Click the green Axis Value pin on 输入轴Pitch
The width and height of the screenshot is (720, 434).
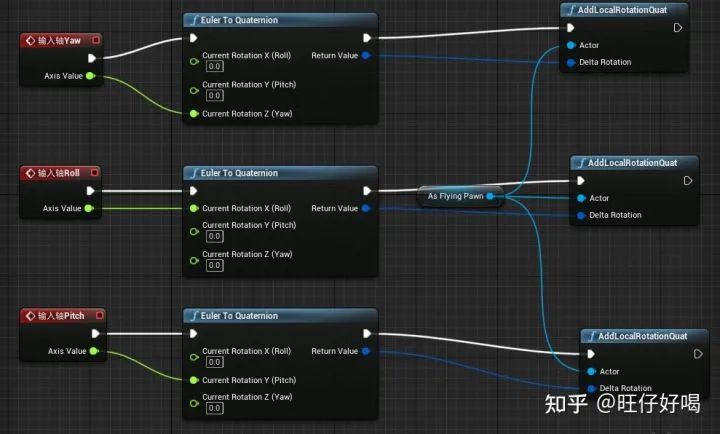(94, 351)
